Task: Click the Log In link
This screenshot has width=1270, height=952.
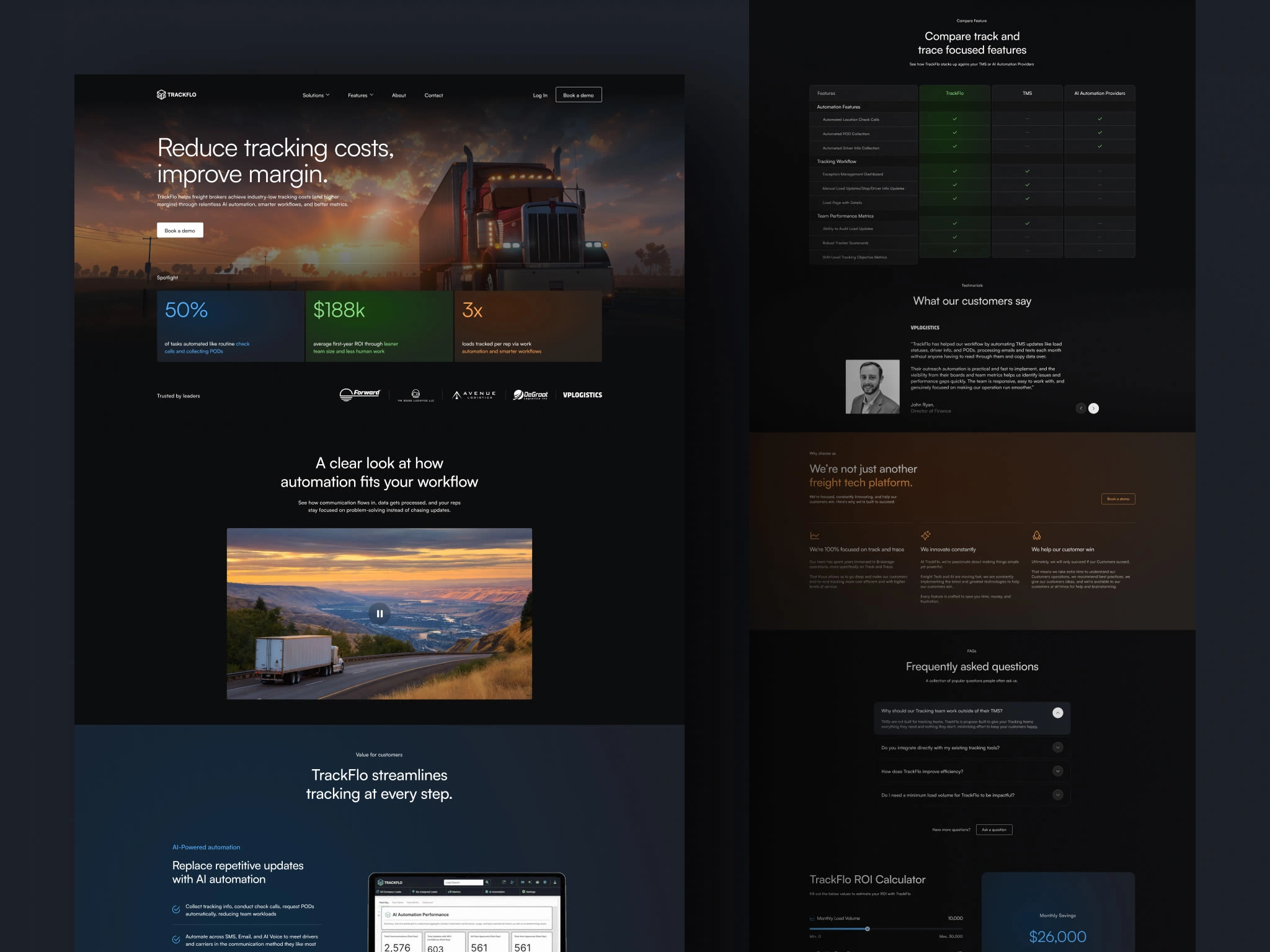Action: click(540, 95)
